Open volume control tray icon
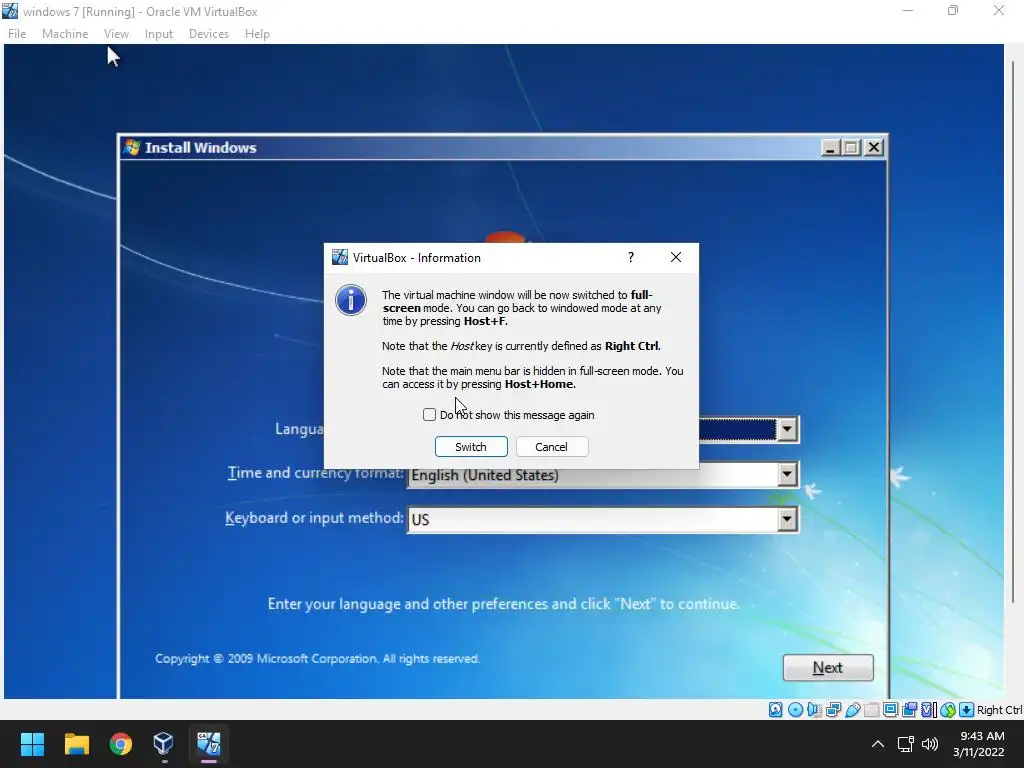Viewport: 1024px width, 768px height. pos(929,744)
